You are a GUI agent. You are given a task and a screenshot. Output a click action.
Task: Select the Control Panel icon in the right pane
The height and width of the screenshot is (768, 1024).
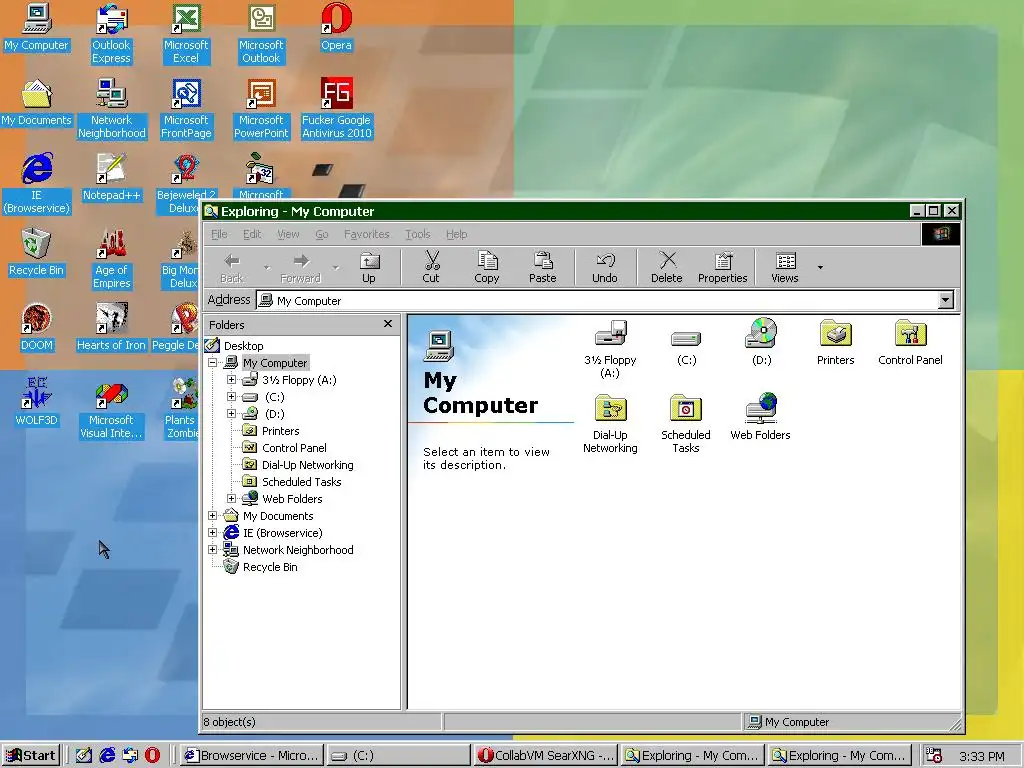click(910, 333)
